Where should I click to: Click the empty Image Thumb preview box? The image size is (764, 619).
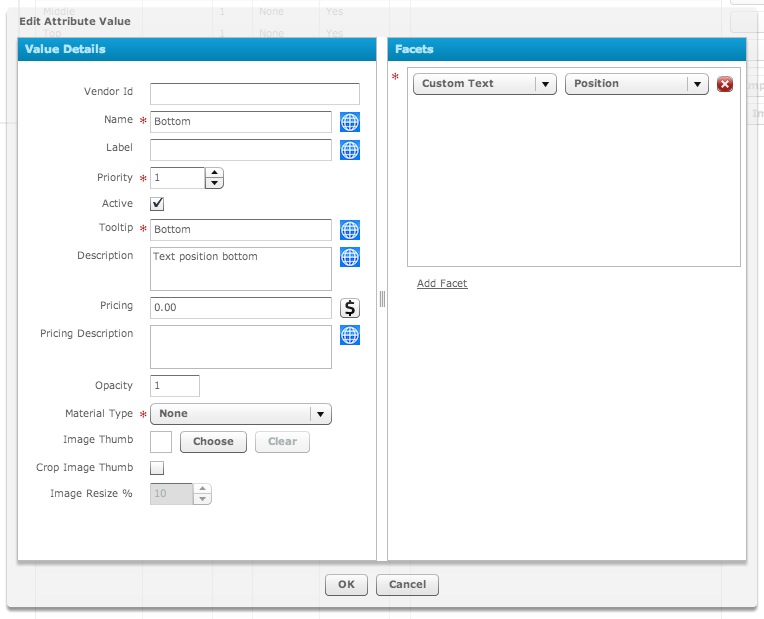coord(161,442)
